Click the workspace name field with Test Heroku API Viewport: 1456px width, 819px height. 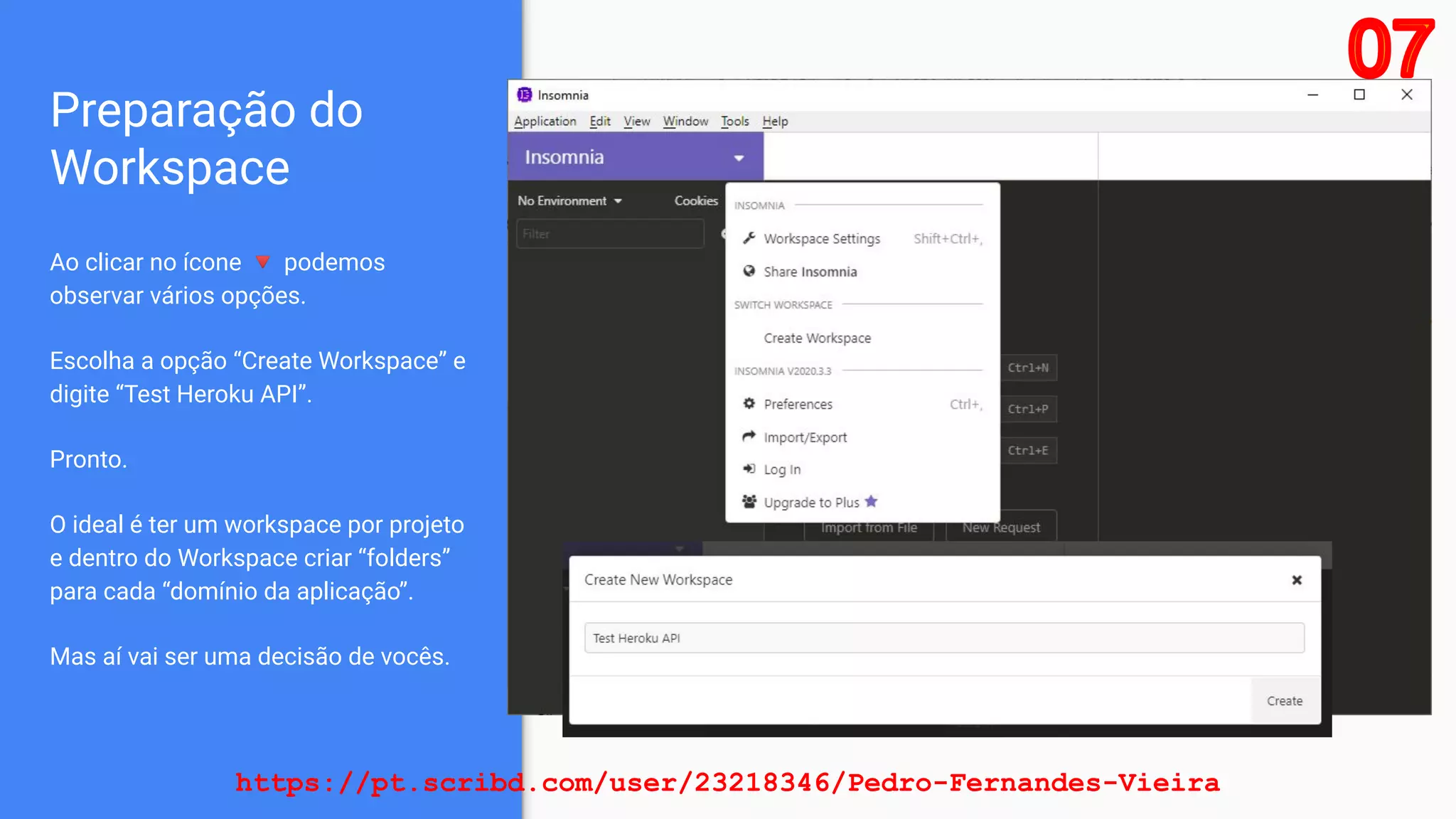pos(944,638)
